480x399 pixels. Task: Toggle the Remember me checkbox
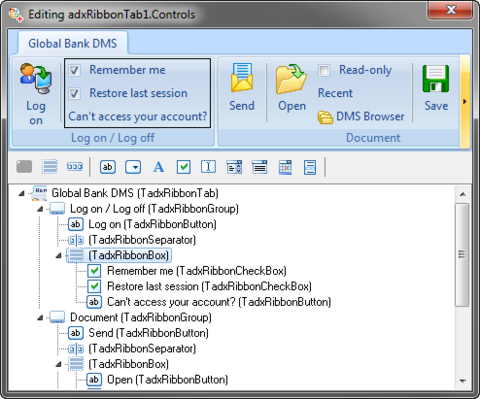(74, 70)
